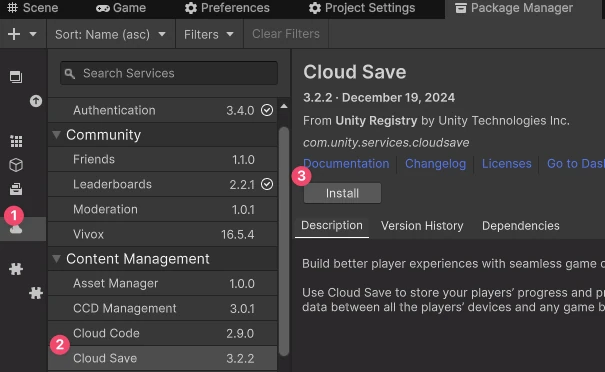Open the Sort: Name (asc) dropdown

click(110, 34)
